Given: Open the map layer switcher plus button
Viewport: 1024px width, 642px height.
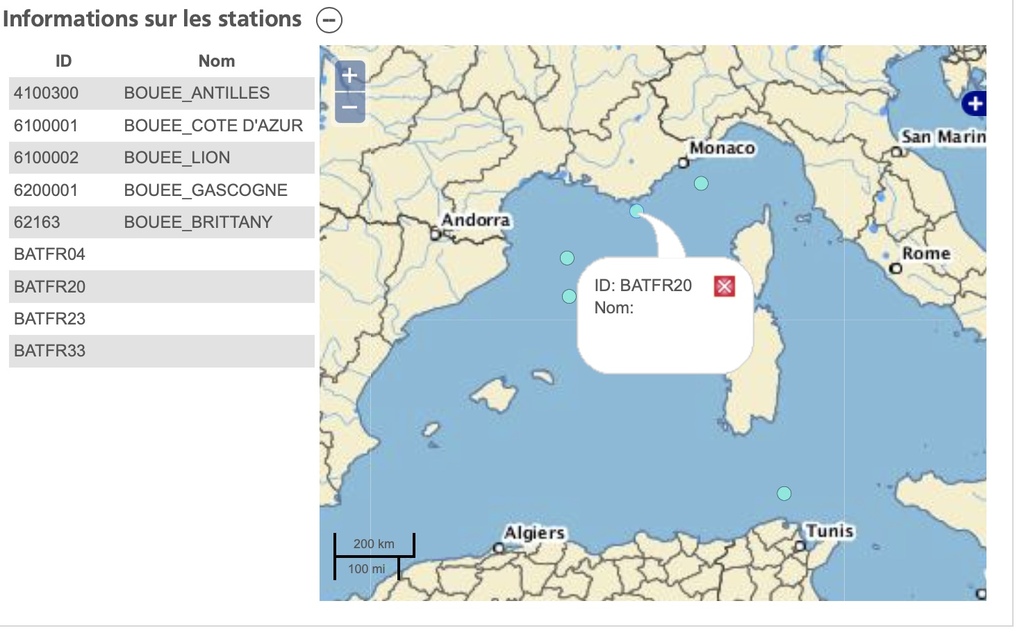Looking at the screenshot, I should pos(974,103).
